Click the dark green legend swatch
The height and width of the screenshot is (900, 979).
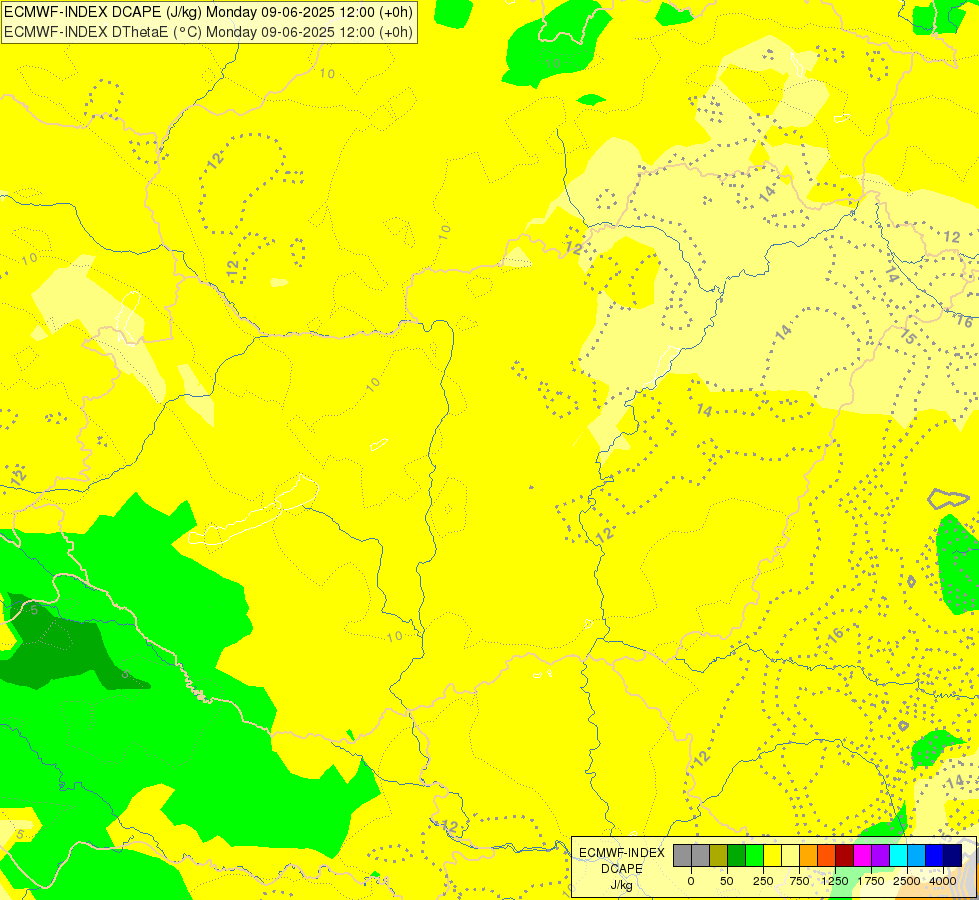pos(737,856)
